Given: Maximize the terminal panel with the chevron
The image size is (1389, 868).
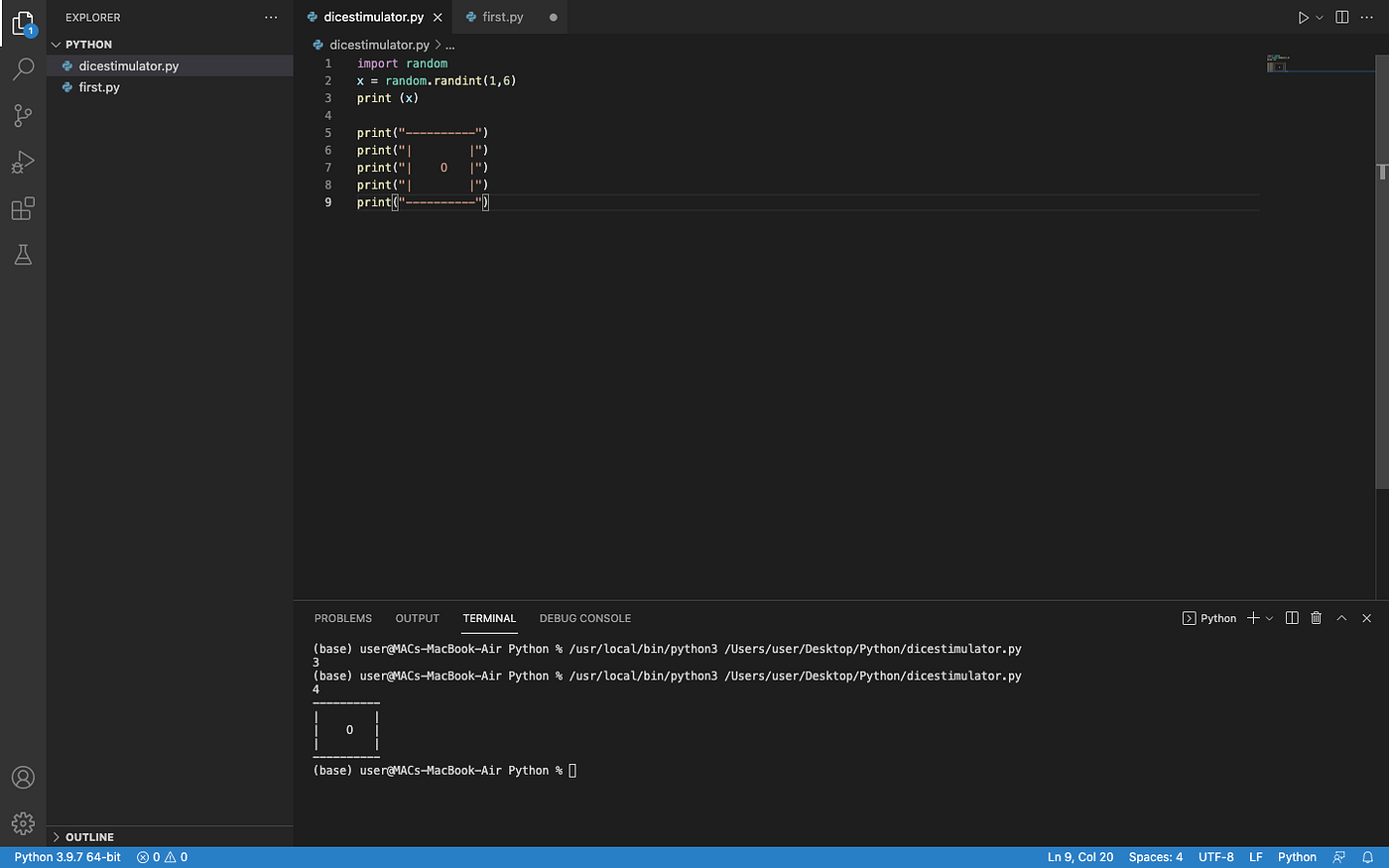Looking at the screenshot, I should [1341, 617].
